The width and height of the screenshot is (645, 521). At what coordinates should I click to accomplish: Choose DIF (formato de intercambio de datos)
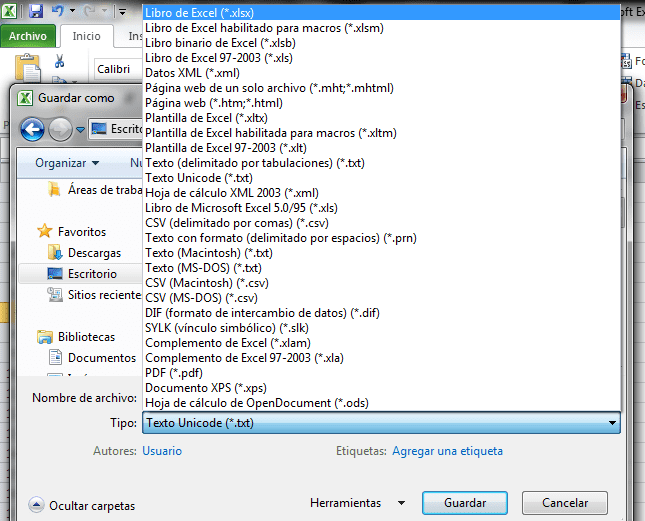coord(381,313)
